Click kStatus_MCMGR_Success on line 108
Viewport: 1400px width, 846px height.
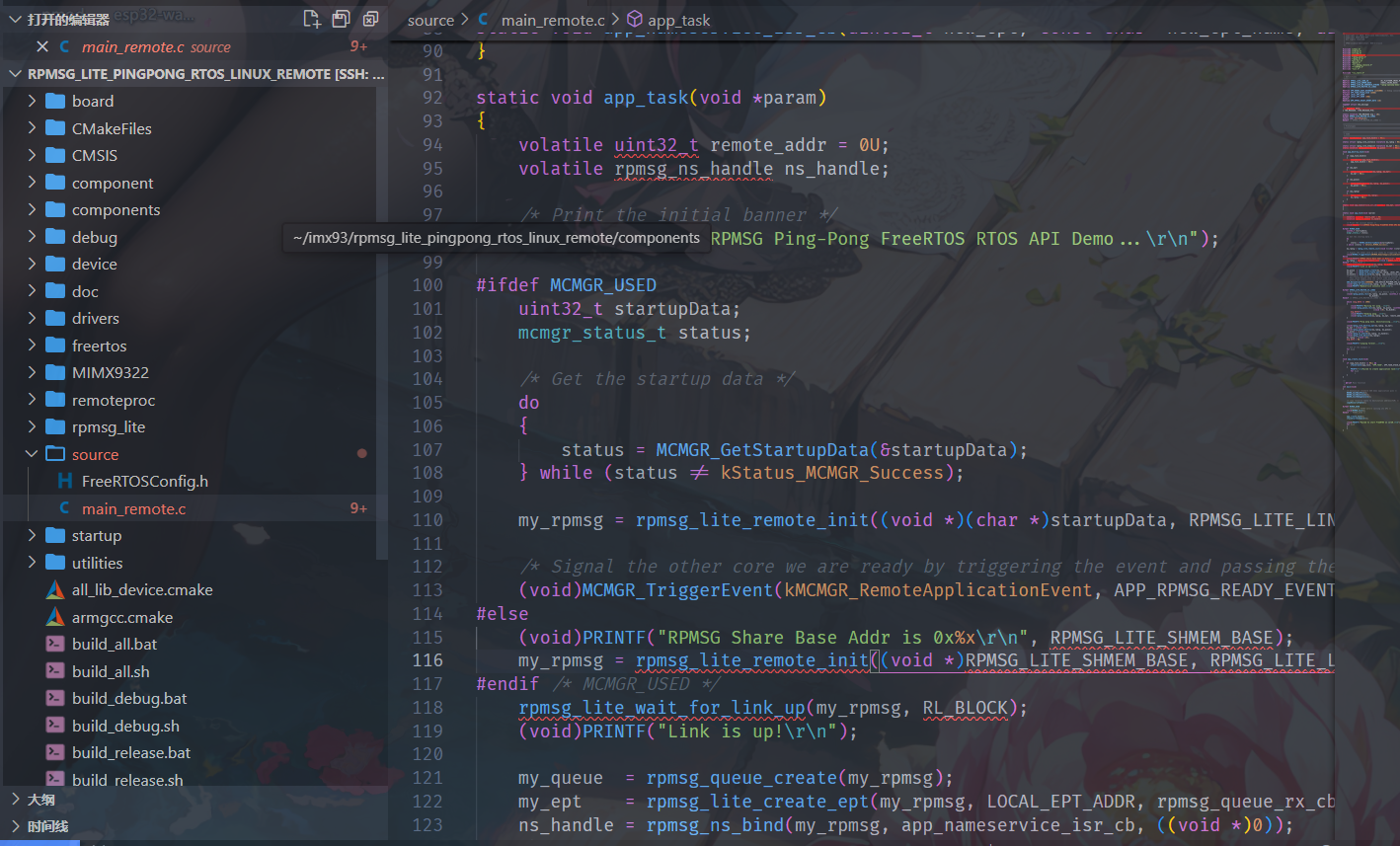[832, 473]
